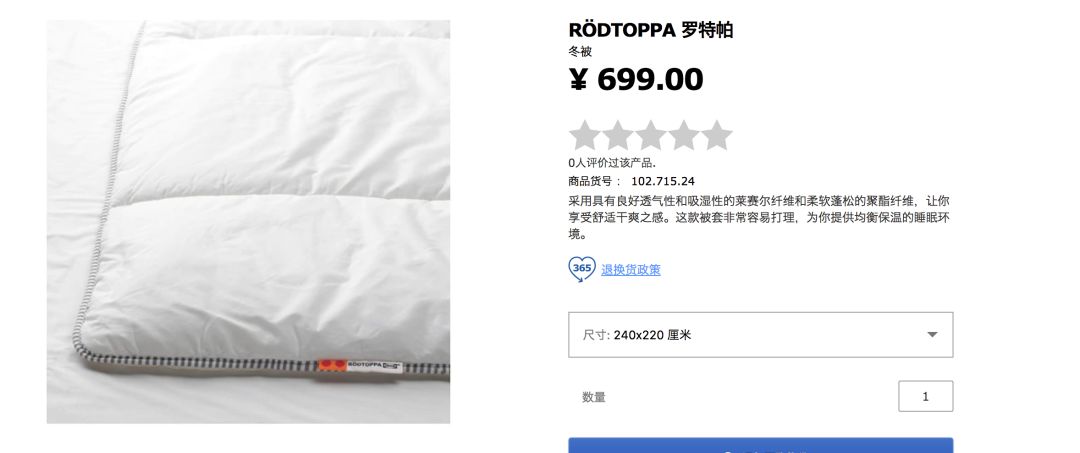Click the blue add-to-cart button at bottom

760,445
